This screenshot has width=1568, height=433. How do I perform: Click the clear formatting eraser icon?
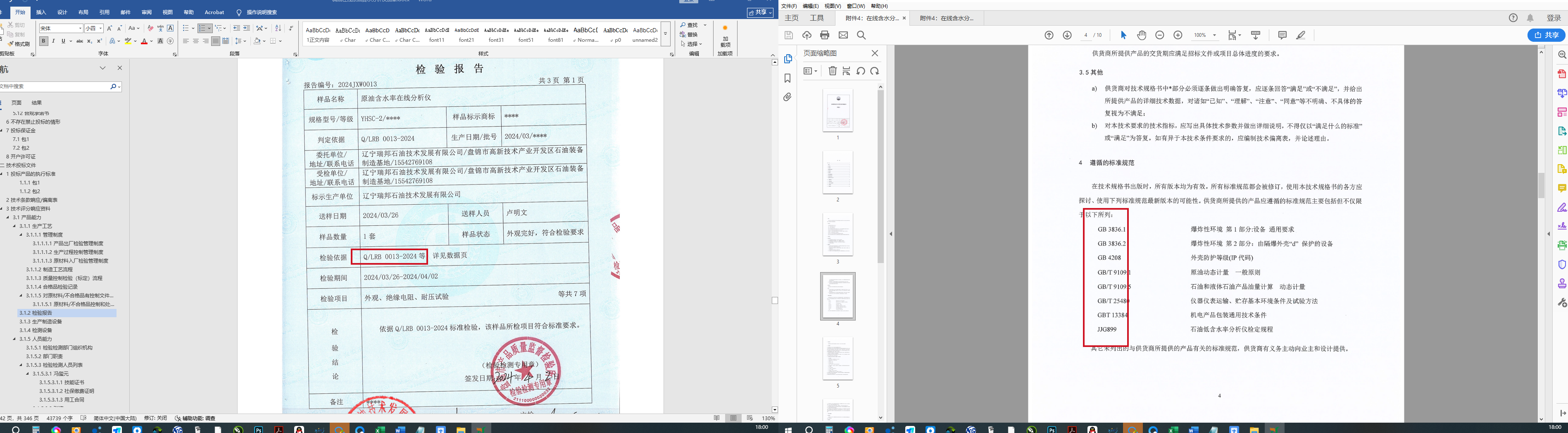pos(150,28)
